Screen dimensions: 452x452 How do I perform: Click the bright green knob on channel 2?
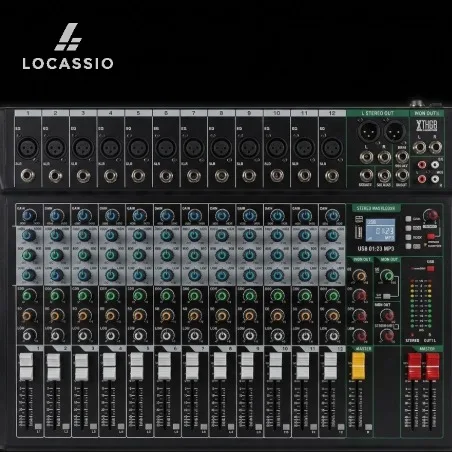(56, 296)
